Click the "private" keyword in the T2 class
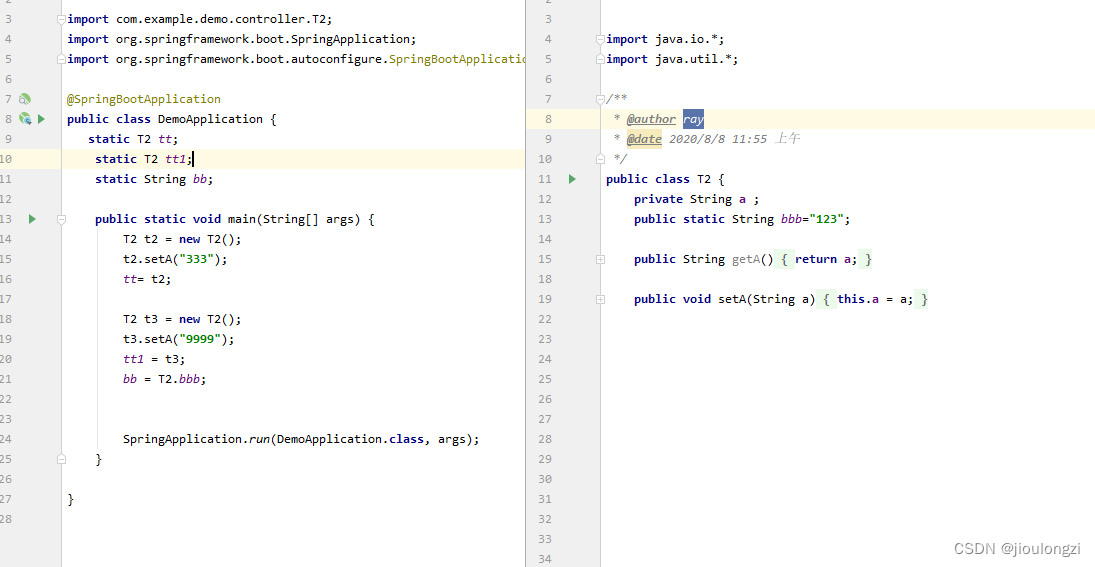Screen dimensions: 1095x567 (659, 199)
